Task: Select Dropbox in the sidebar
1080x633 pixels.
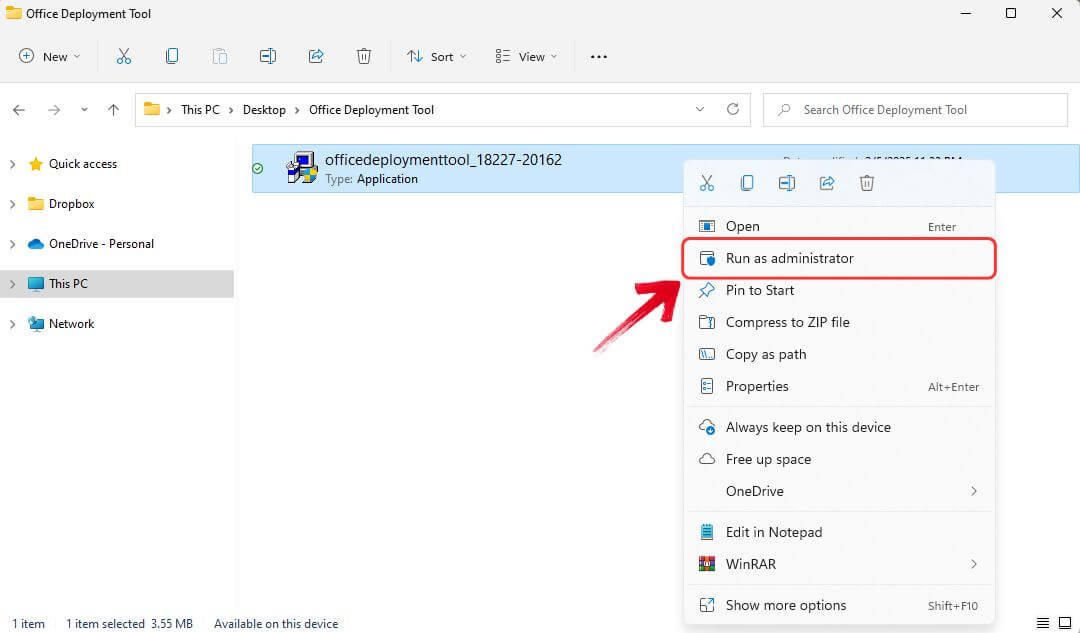Action: pos(72,204)
